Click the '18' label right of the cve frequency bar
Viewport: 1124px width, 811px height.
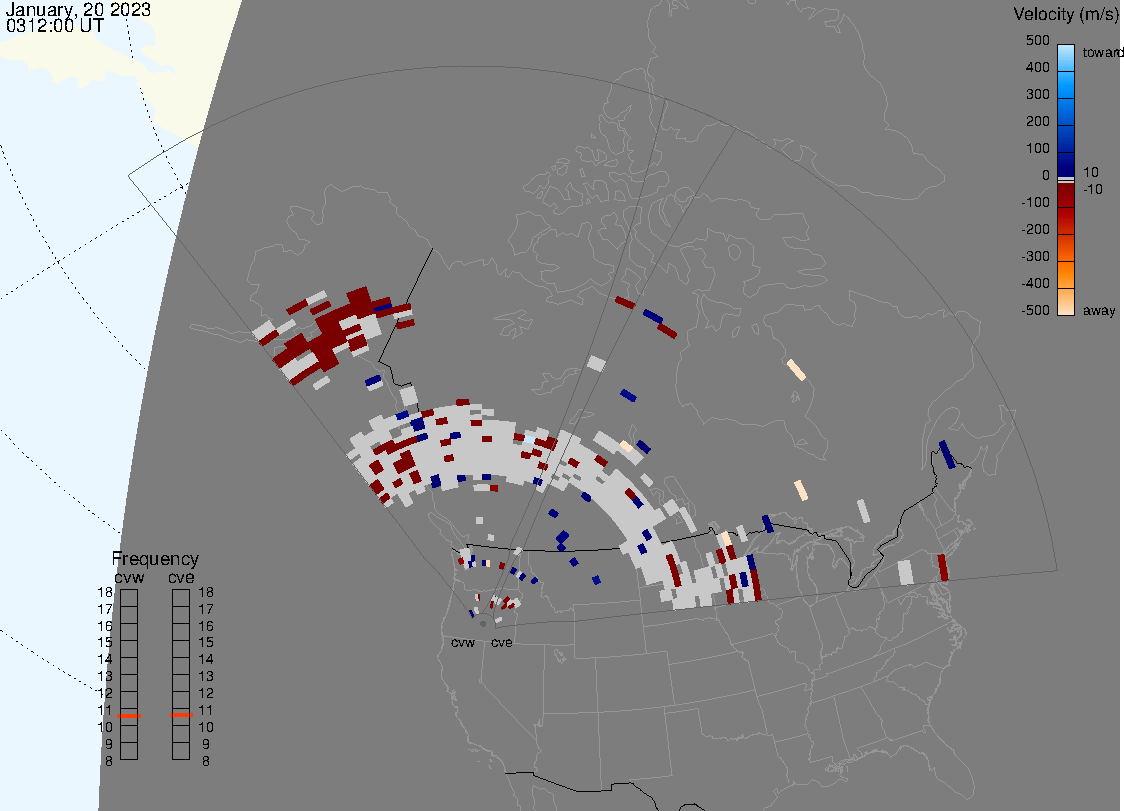pos(206,592)
